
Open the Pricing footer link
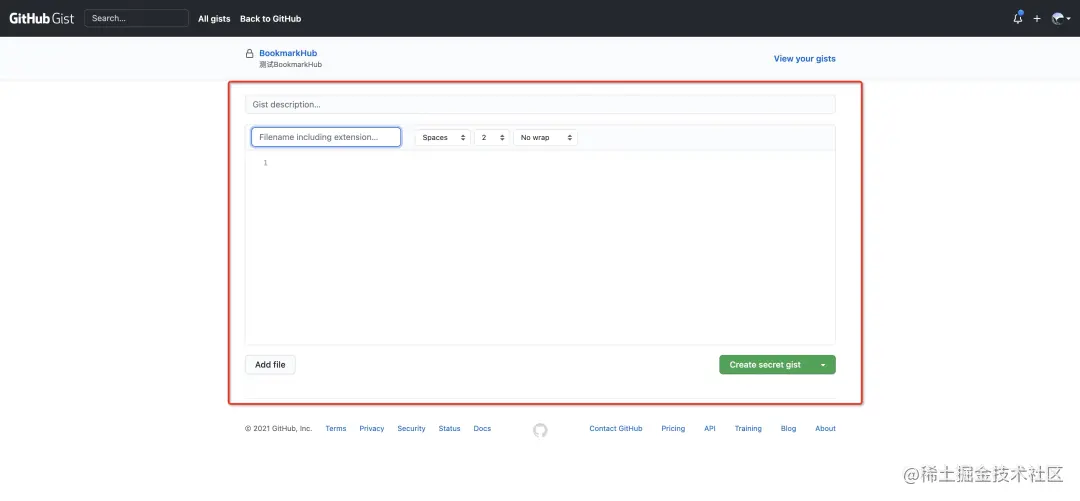[673, 429]
